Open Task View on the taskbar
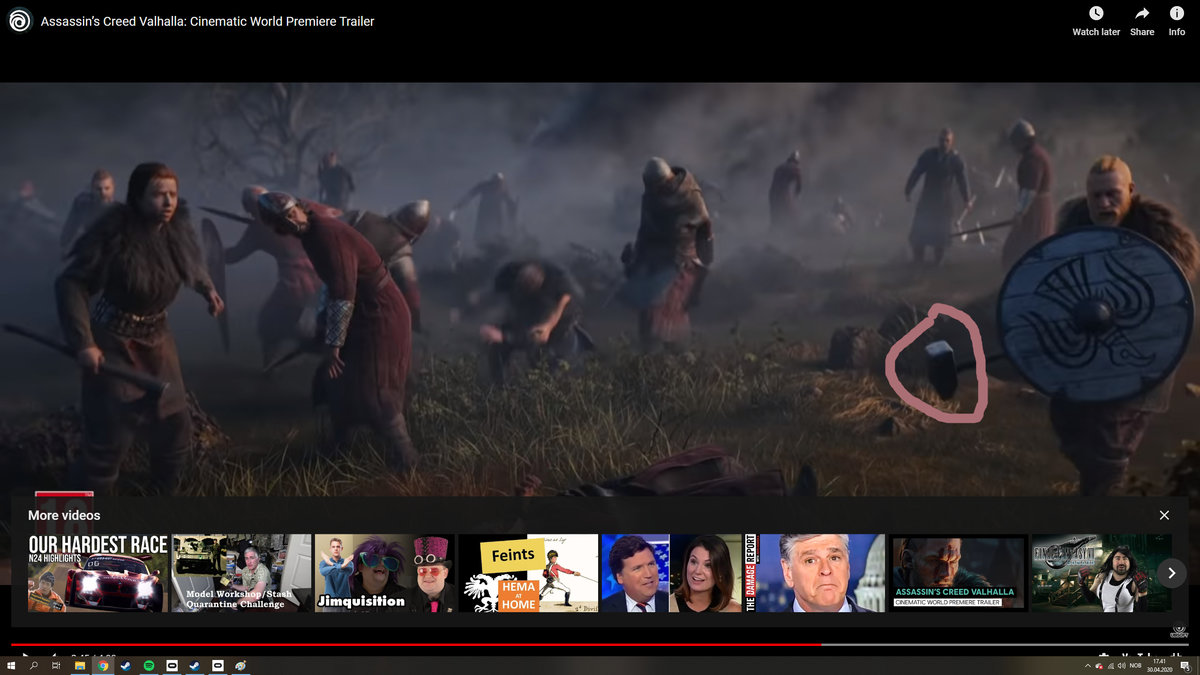 (x=56, y=665)
